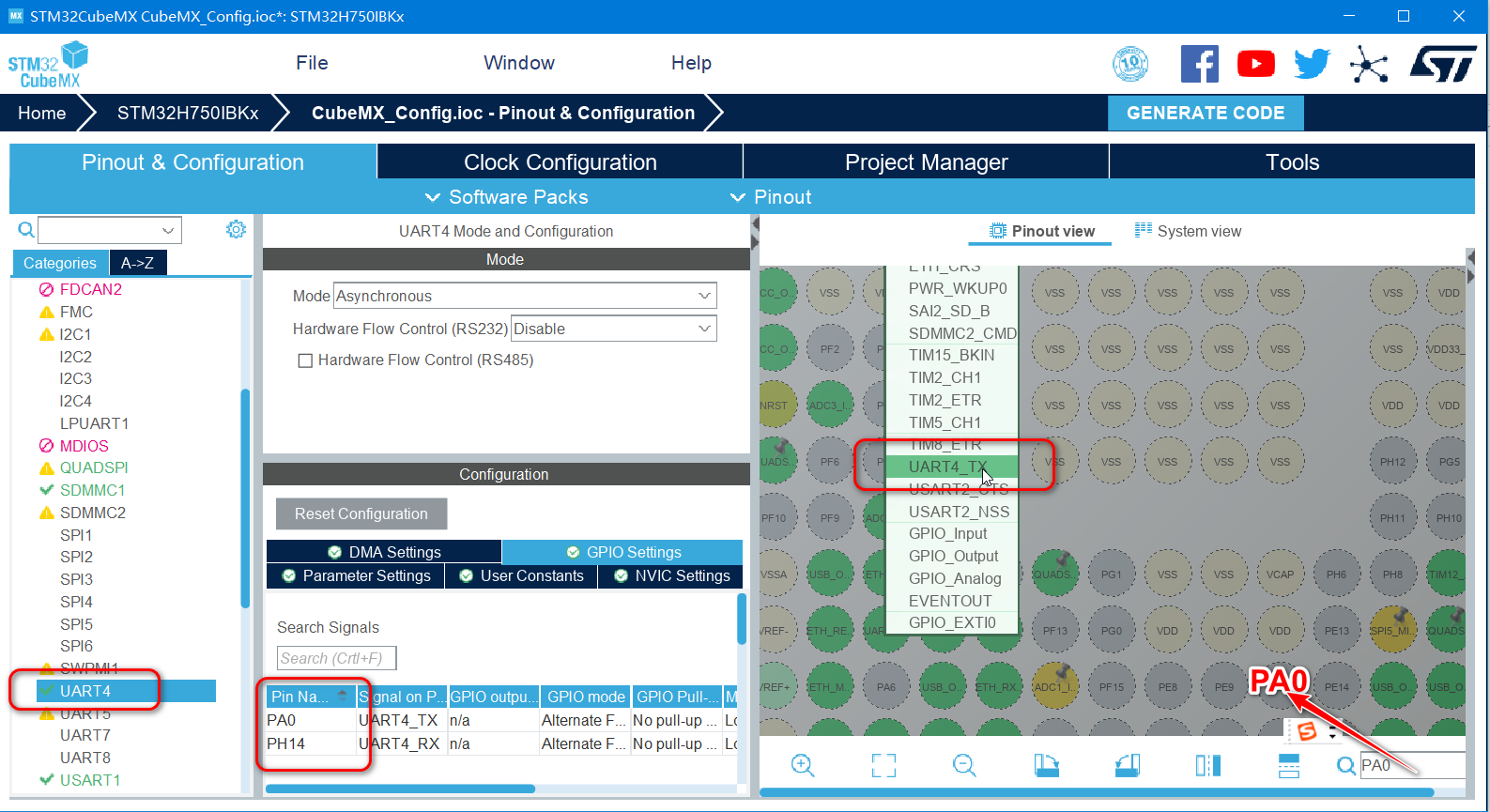Click the GPIO table horizontal scrollbar

(401, 789)
